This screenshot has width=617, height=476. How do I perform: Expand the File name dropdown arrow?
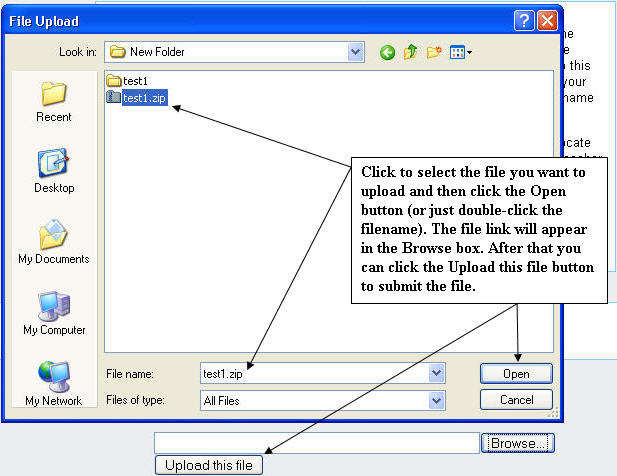click(x=436, y=373)
